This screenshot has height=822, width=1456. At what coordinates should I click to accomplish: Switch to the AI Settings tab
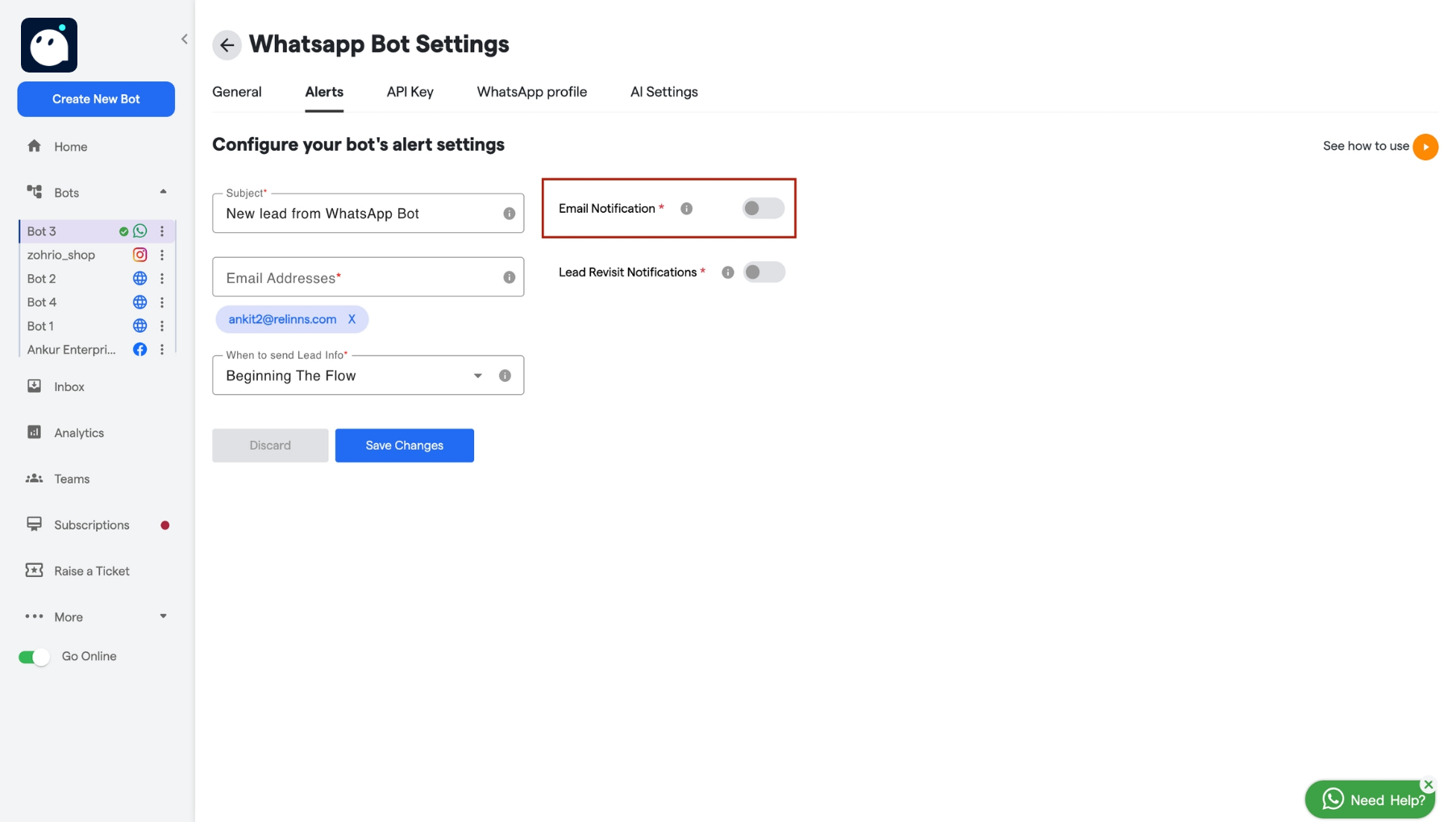coord(664,92)
